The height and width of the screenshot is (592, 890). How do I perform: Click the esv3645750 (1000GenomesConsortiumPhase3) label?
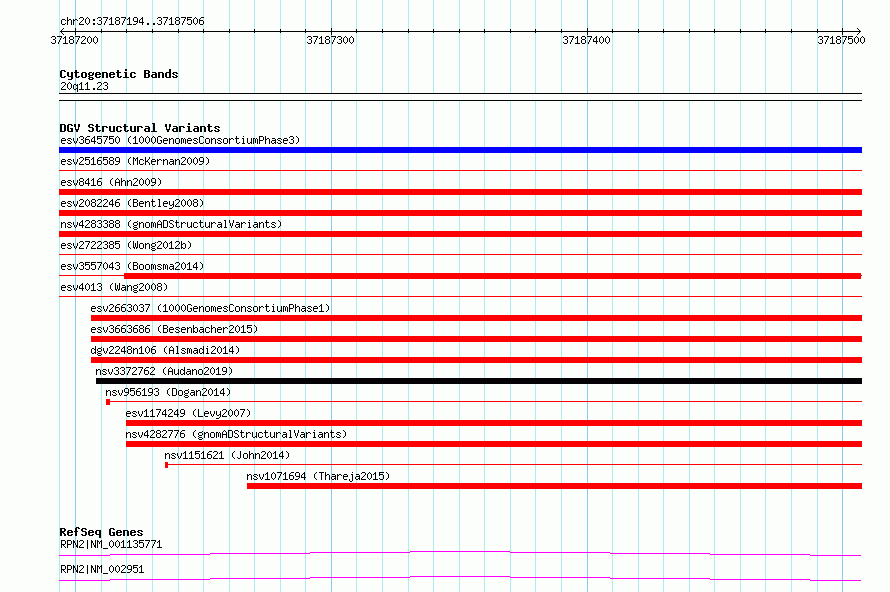[180, 140]
